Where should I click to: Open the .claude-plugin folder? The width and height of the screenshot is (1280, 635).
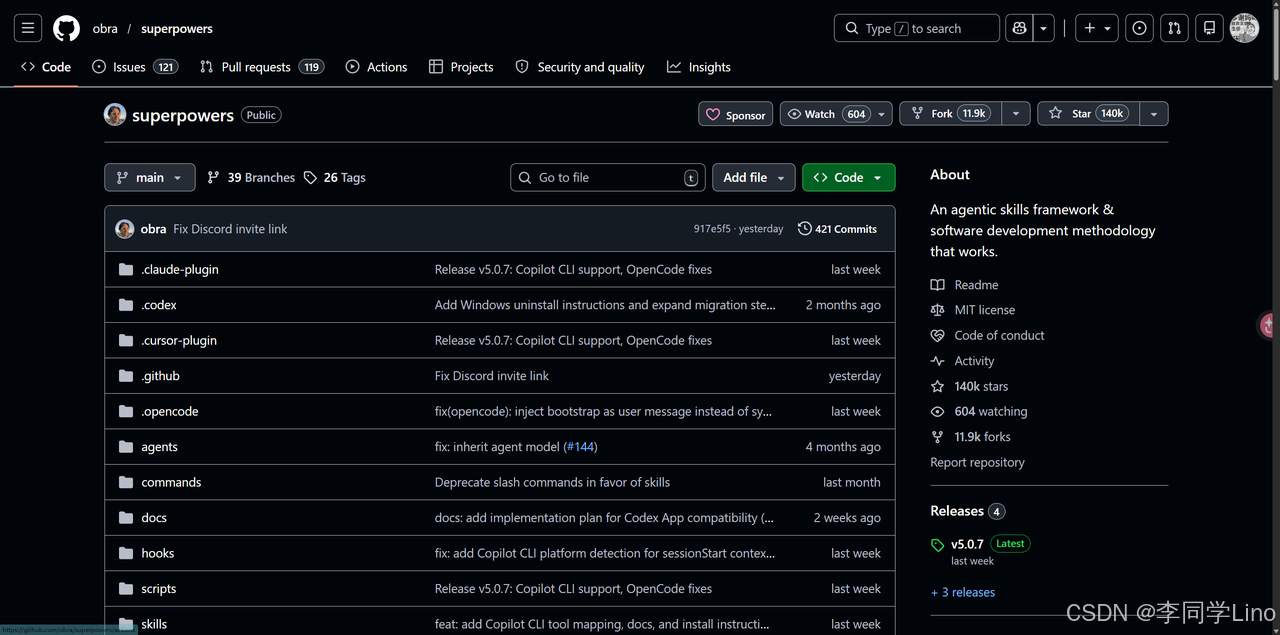(180, 270)
